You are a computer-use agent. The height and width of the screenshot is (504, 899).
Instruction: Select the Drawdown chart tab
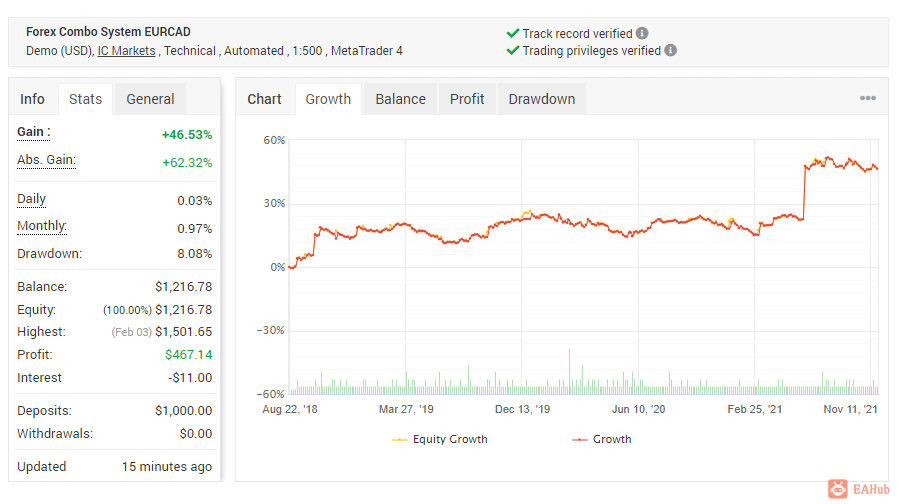[541, 99]
